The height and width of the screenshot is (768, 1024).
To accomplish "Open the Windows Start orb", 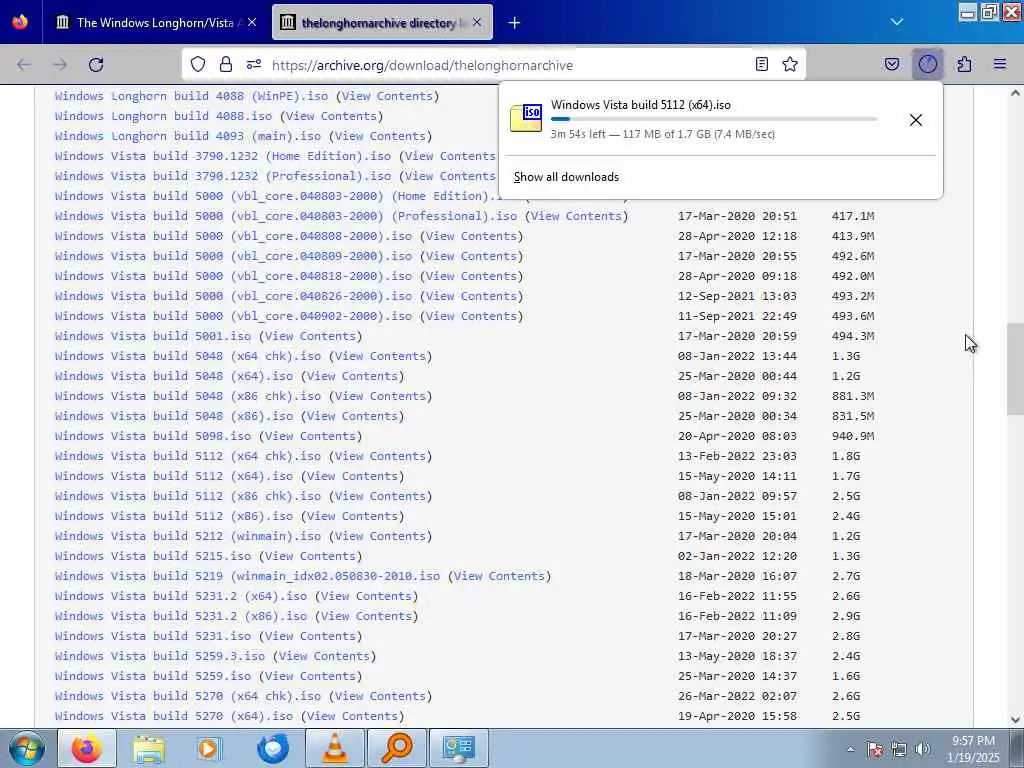I will pyautogui.click(x=26, y=748).
